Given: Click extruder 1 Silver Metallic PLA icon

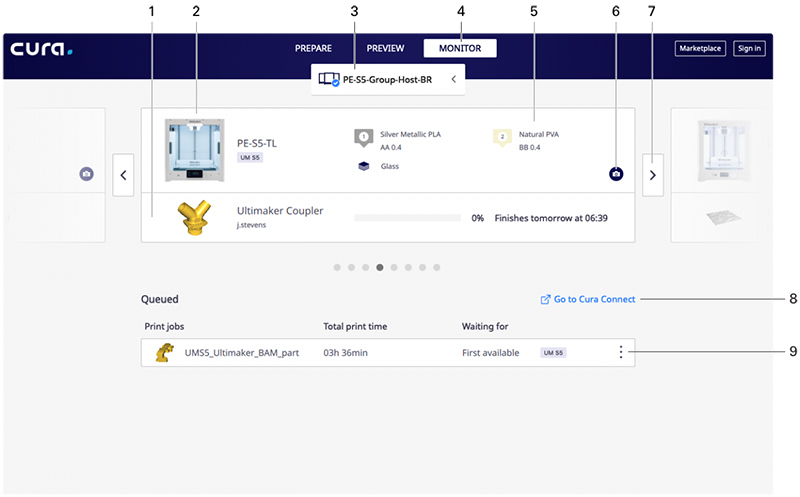Looking at the screenshot, I should pos(364,137).
